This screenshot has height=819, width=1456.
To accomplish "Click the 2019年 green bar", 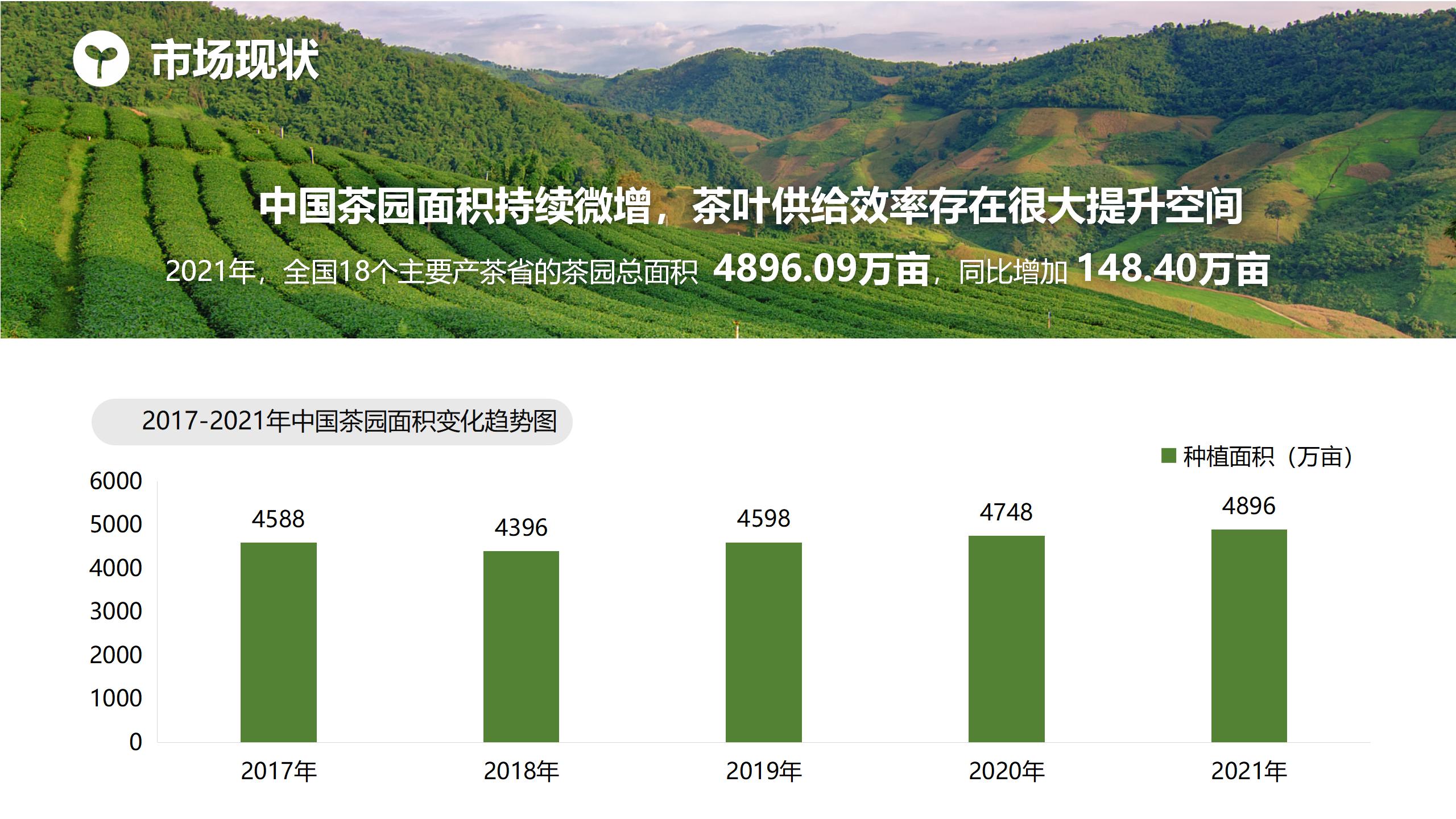I will (763, 642).
